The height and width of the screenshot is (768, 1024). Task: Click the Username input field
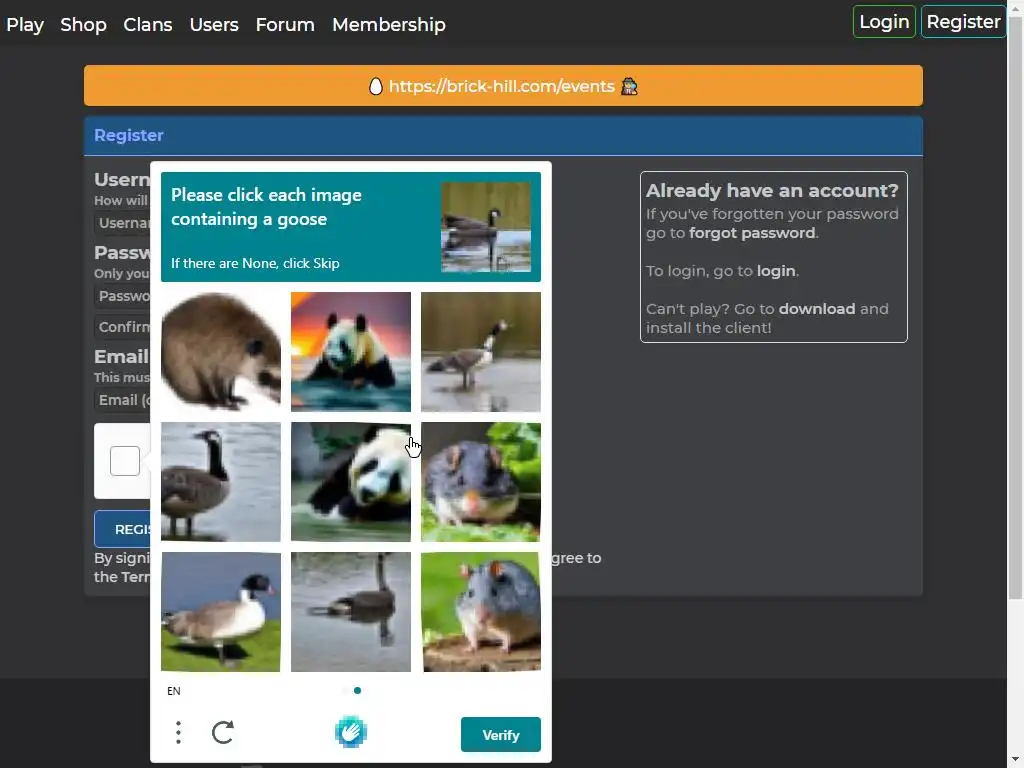point(122,223)
